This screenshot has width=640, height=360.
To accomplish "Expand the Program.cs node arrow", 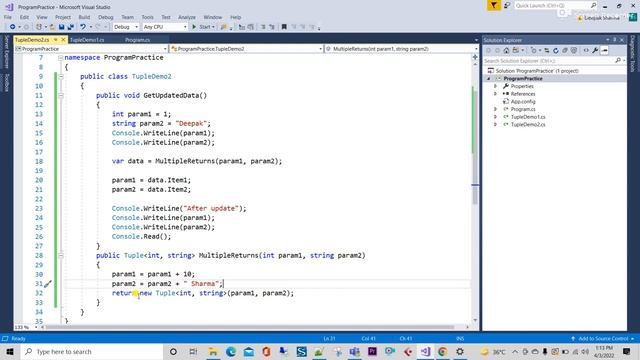I will coord(496,109).
